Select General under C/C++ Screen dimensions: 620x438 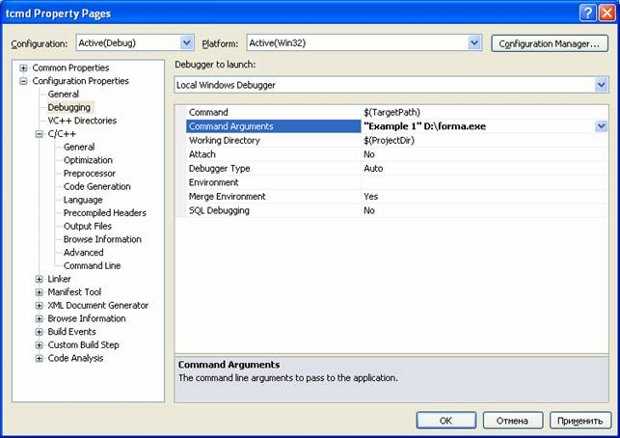point(79,147)
